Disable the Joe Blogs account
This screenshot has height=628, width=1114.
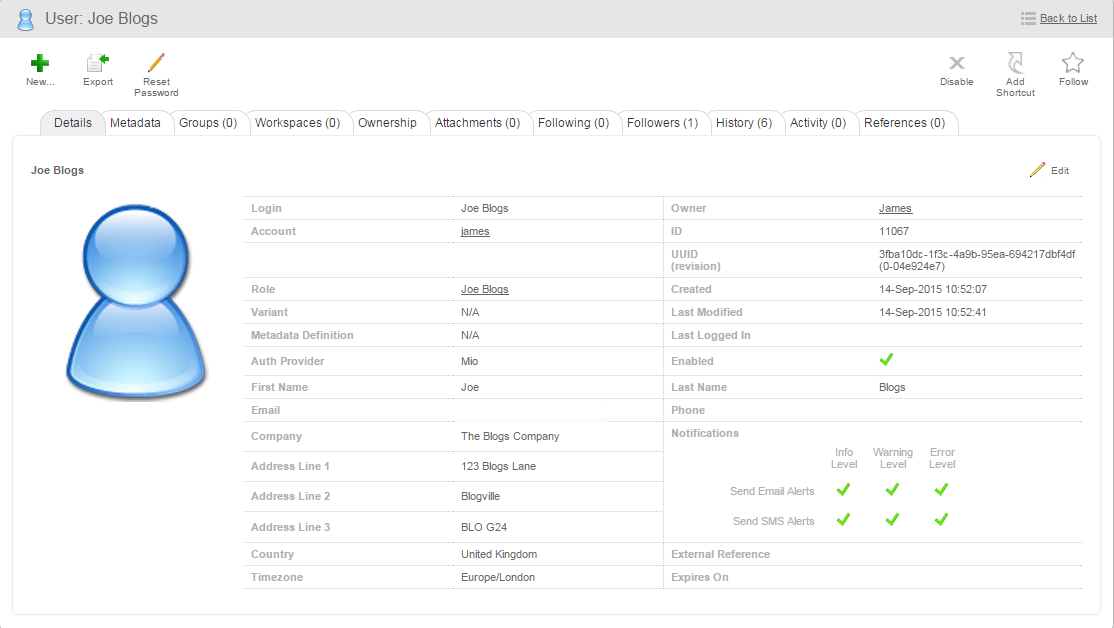(x=956, y=64)
